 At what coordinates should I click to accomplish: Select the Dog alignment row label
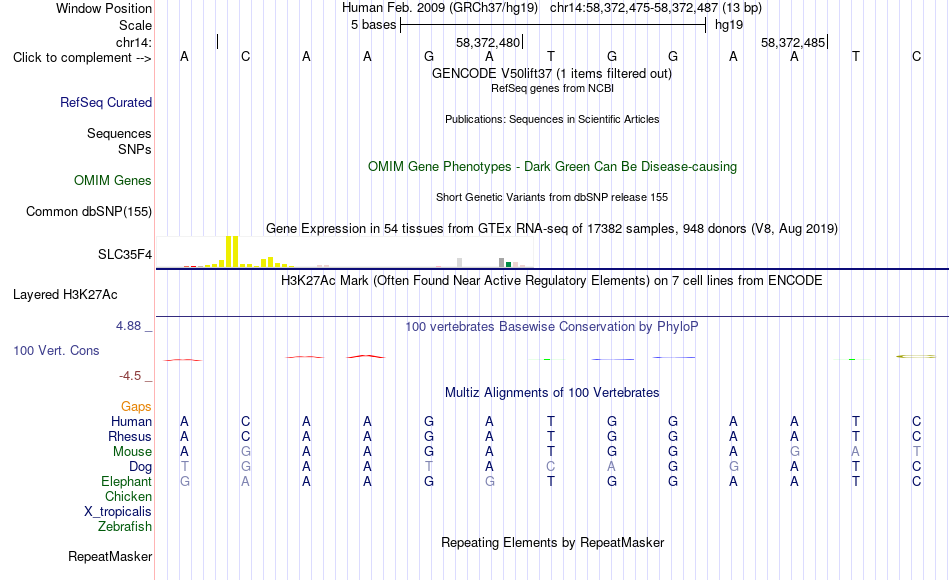pos(141,467)
